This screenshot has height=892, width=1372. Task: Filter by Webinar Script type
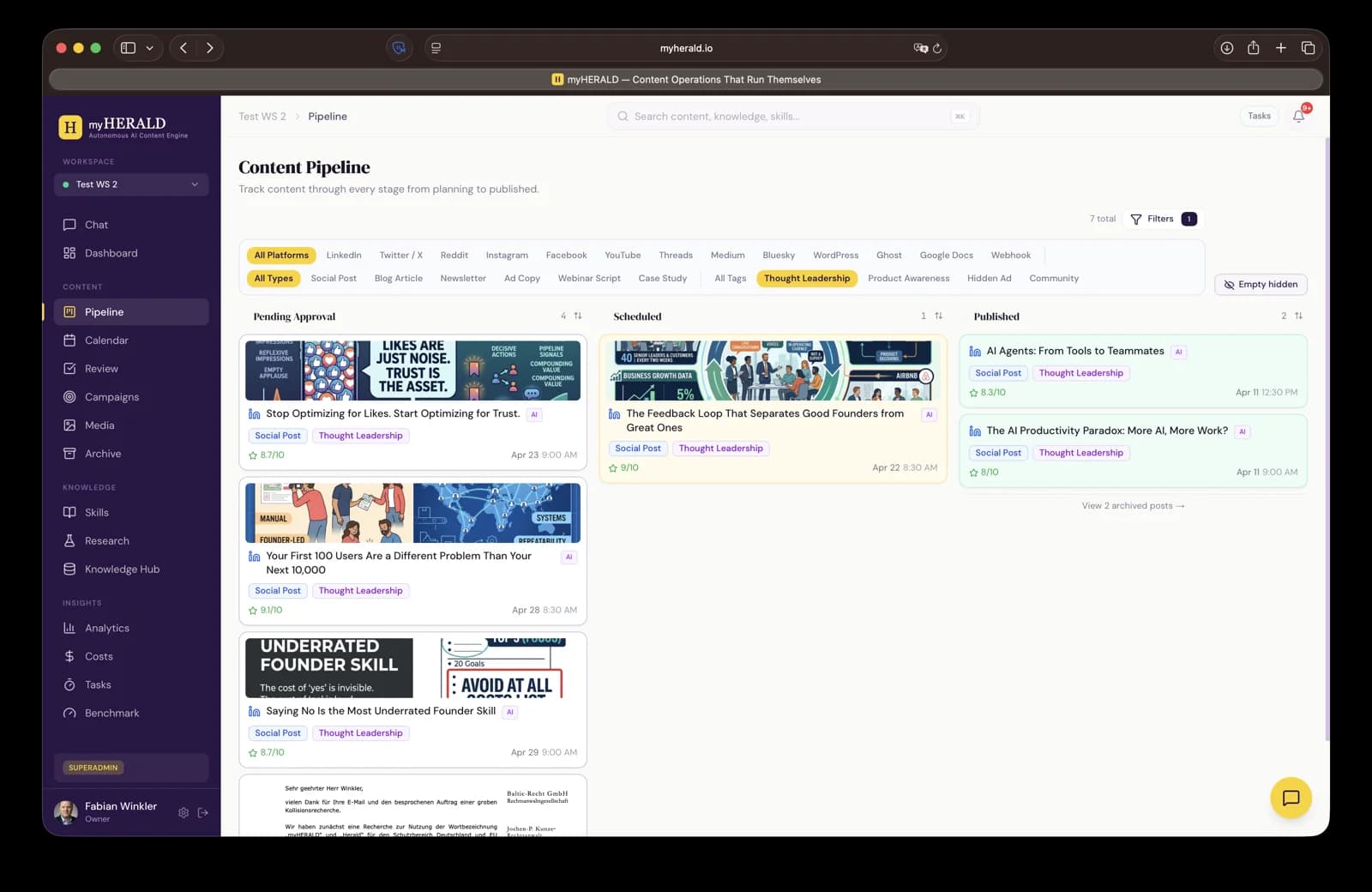[589, 279]
